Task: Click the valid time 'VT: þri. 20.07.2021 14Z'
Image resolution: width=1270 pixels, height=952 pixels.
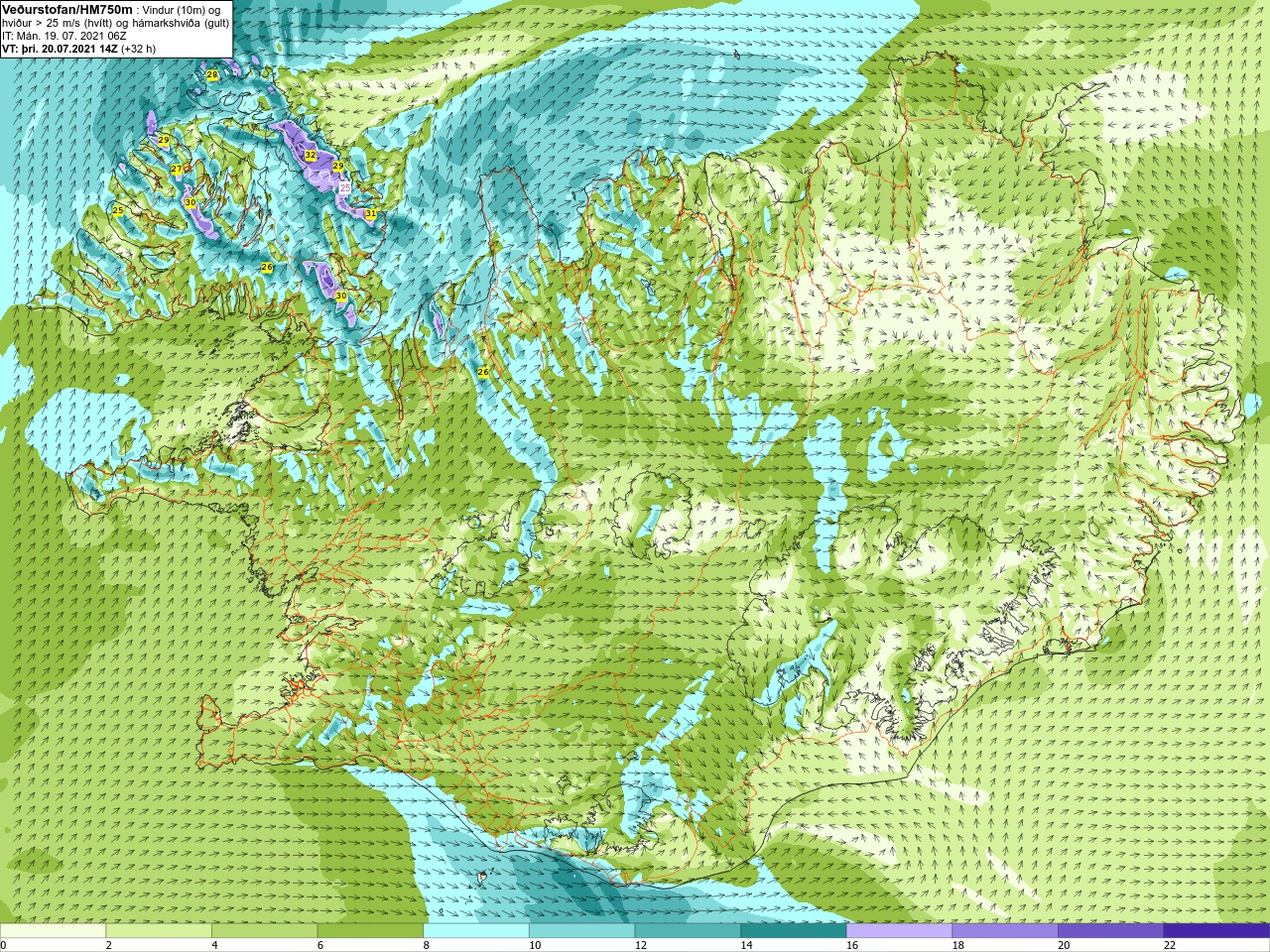Action: (x=60, y=49)
